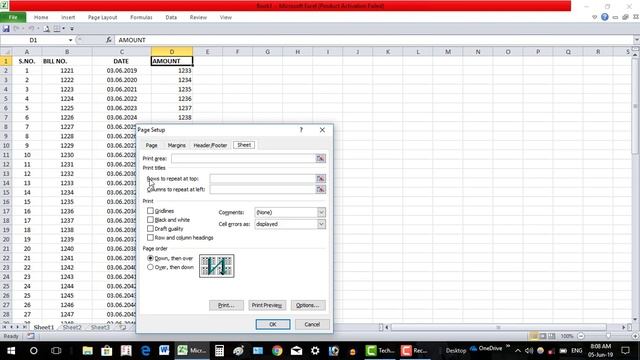Screen dimensions: 640x360
Task: Click the Print... button
Action: (226, 305)
